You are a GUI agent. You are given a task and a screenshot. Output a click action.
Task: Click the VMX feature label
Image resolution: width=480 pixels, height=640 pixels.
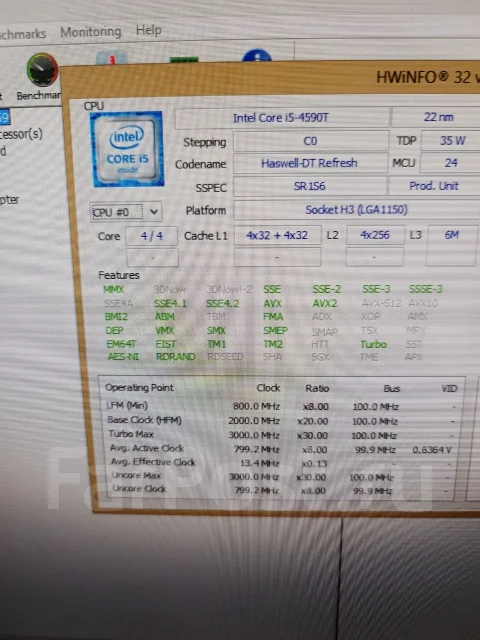(x=165, y=331)
